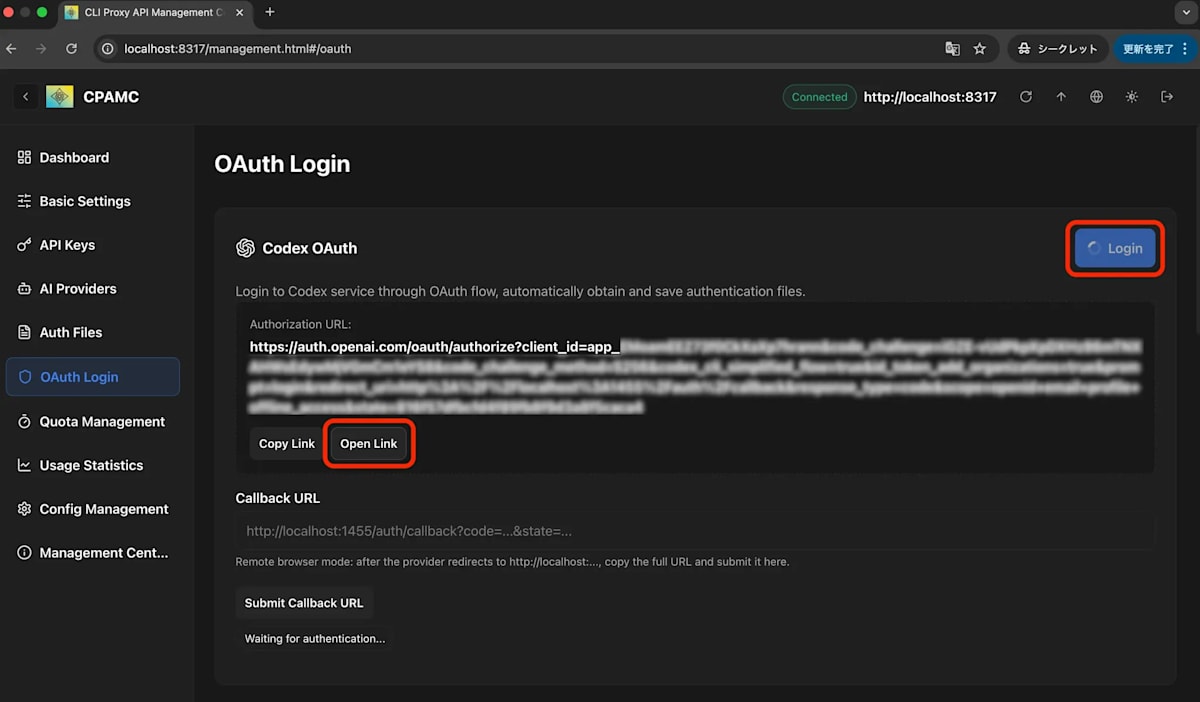Translate page via the translate icon

(952, 48)
